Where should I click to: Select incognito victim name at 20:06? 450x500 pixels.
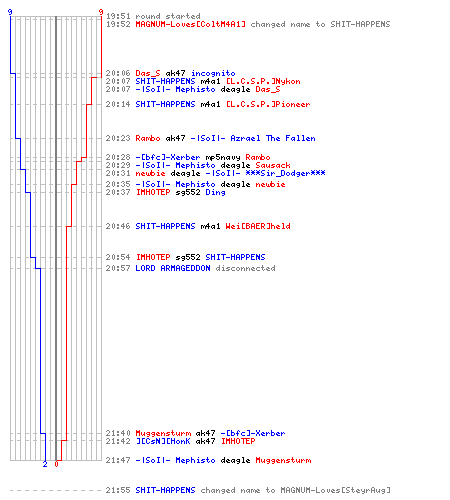(213, 73)
